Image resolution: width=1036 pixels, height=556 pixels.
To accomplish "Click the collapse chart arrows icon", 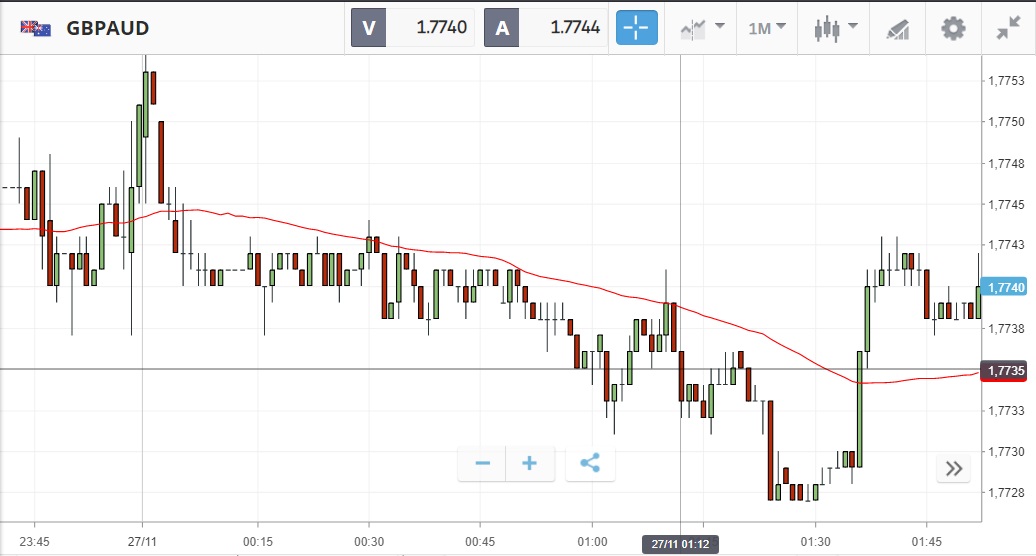I will tap(1007, 28).
